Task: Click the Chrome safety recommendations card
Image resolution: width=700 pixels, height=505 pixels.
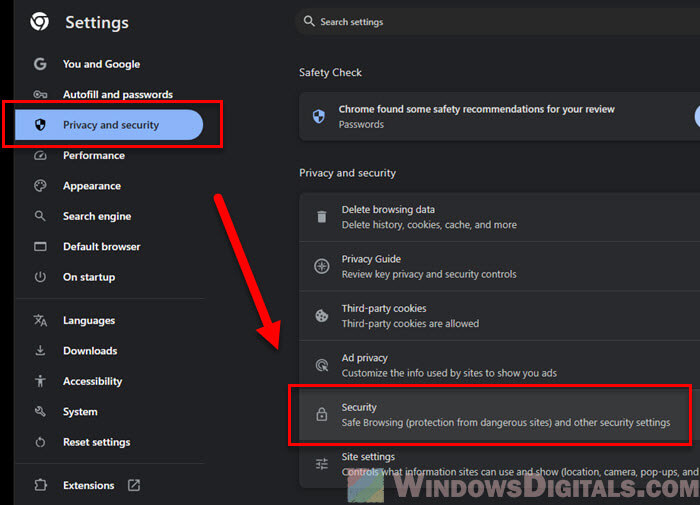Action: coord(500,117)
